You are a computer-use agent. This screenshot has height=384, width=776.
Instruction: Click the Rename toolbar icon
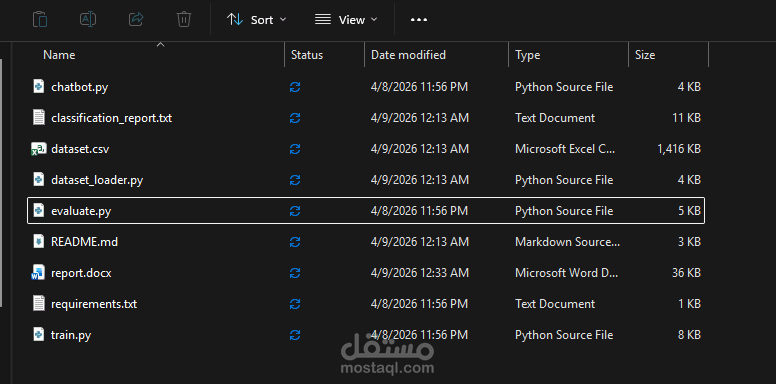(88, 19)
